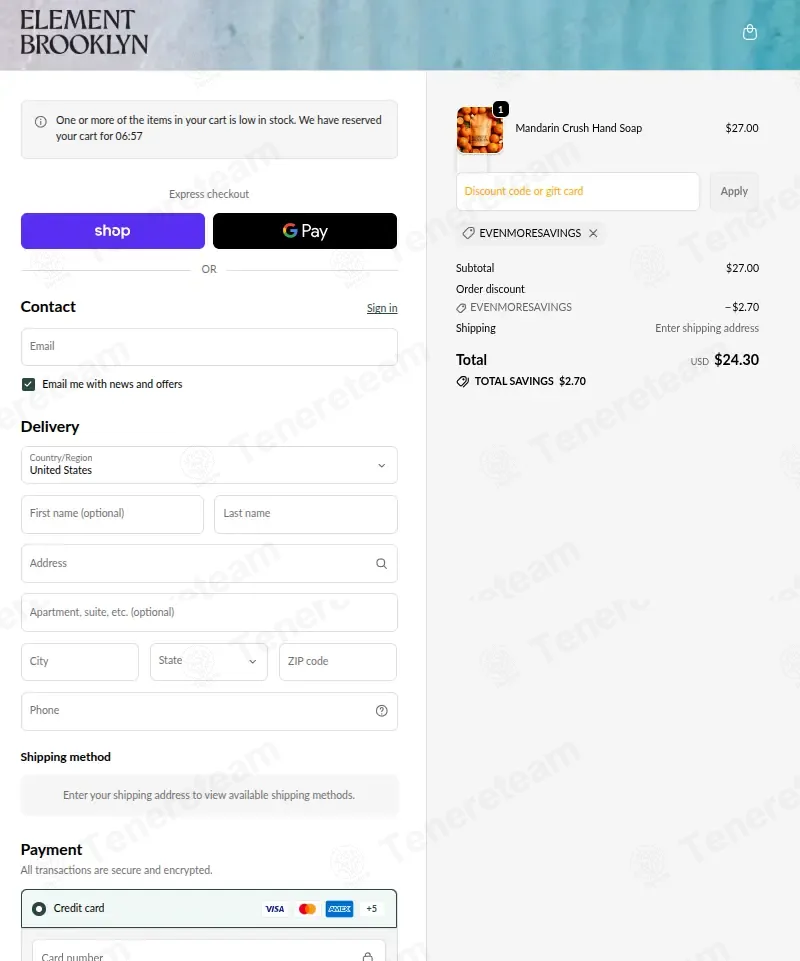Toggle Email me with news and offers

(x=28, y=384)
